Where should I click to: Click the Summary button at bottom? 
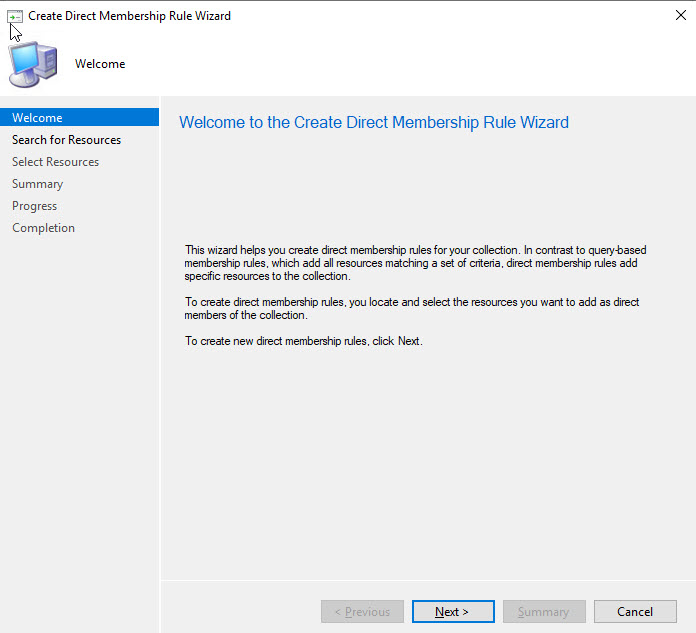(544, 612)
